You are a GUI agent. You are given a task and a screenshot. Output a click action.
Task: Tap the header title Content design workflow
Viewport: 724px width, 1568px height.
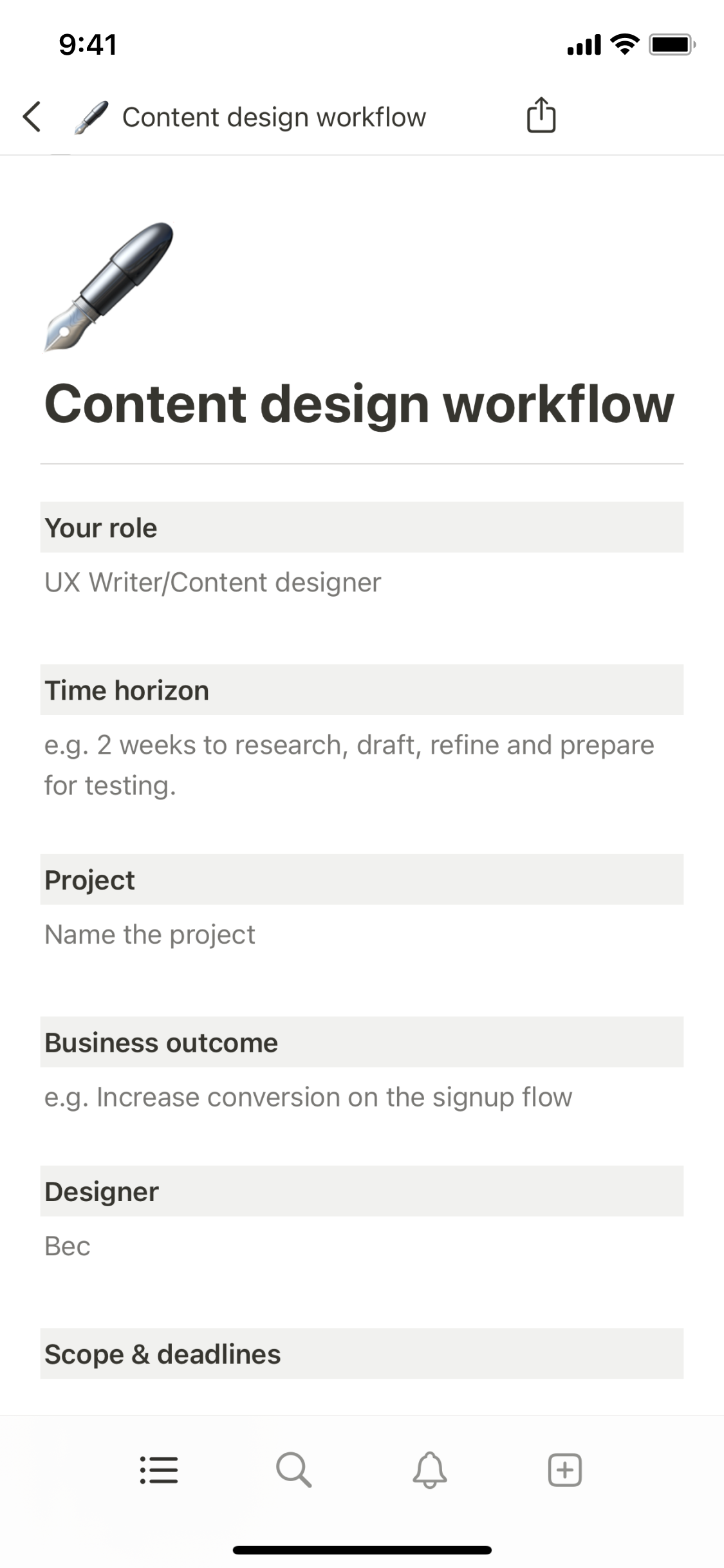coord(274,118)
